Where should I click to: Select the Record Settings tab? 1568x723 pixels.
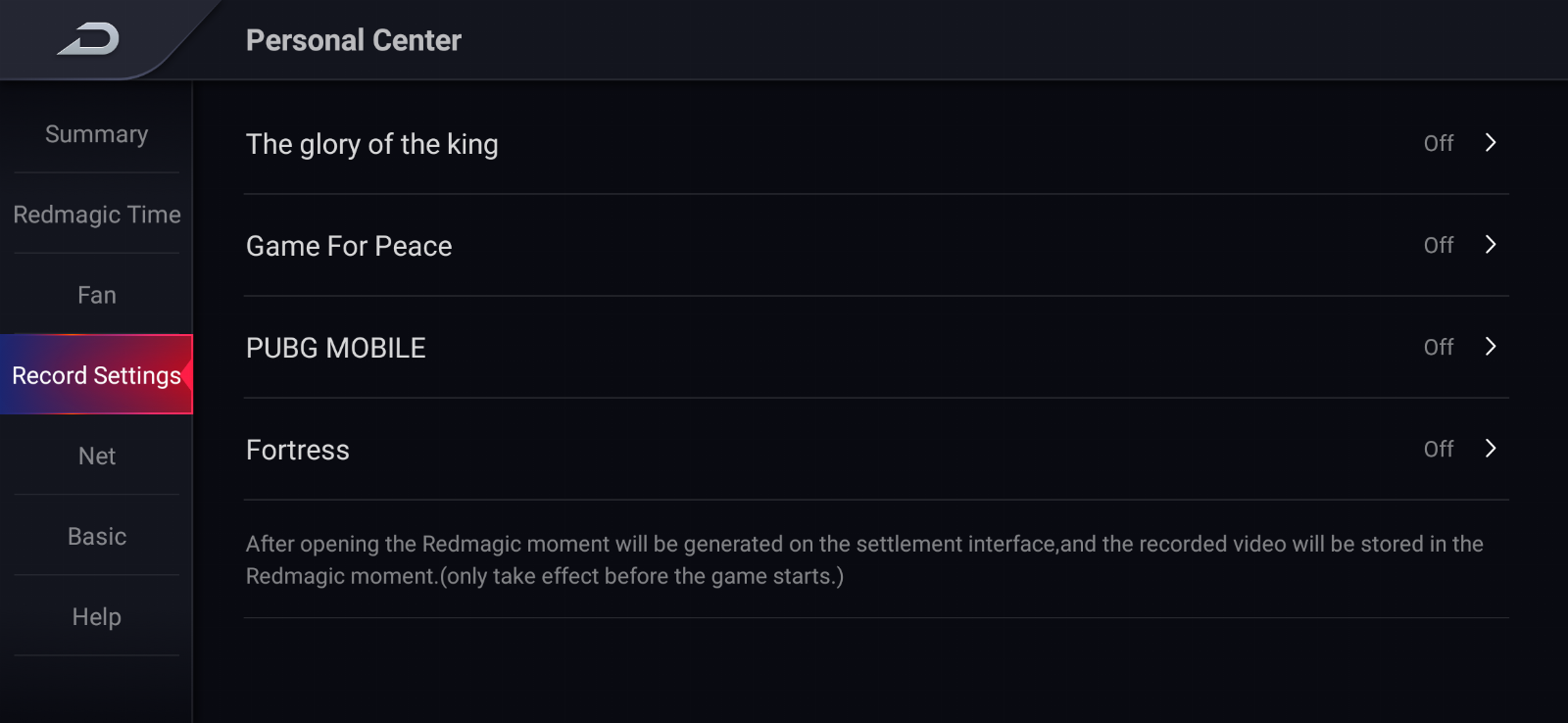click(x=96, y=375)
